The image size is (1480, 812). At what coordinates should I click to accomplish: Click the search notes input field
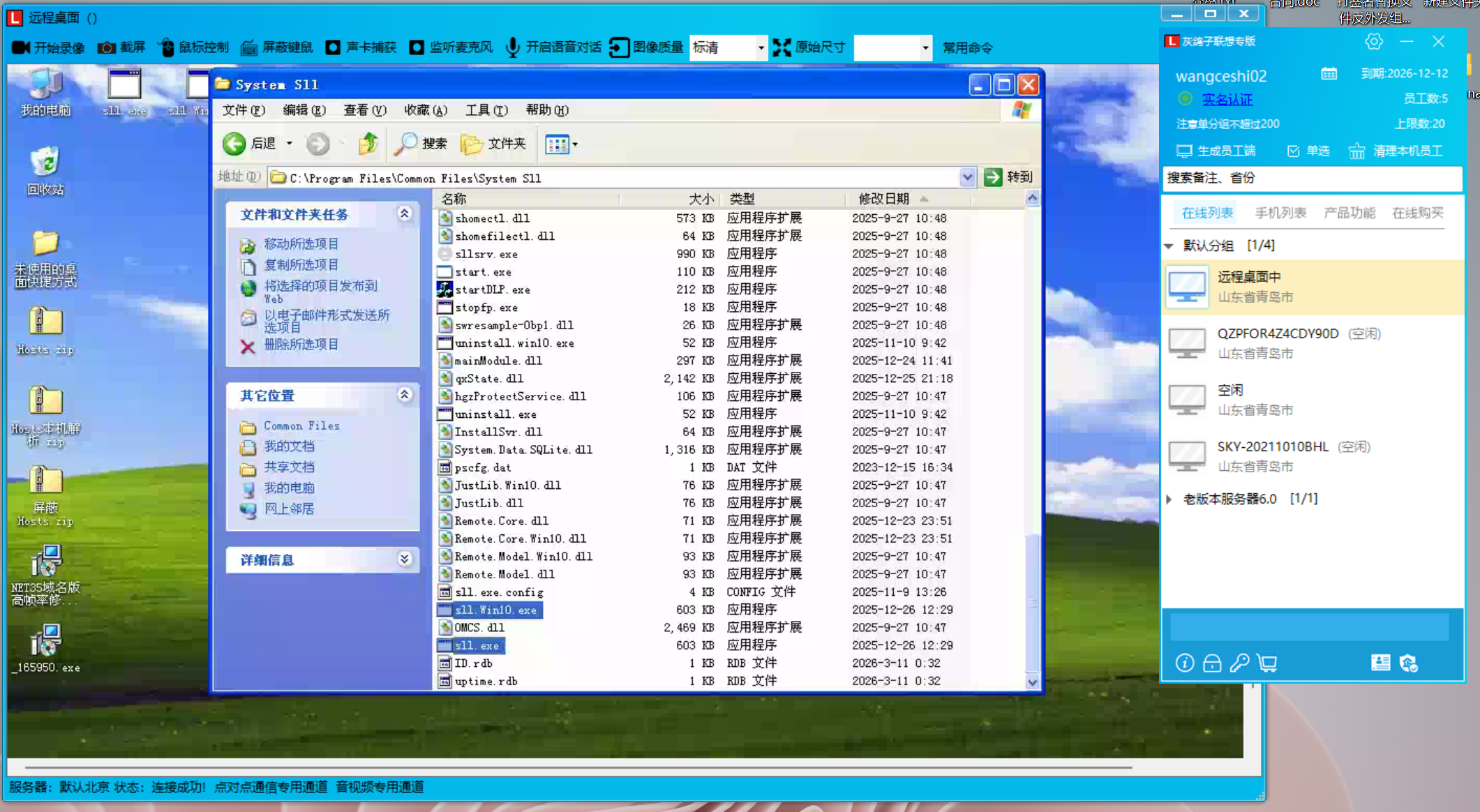click(1310, 178)
